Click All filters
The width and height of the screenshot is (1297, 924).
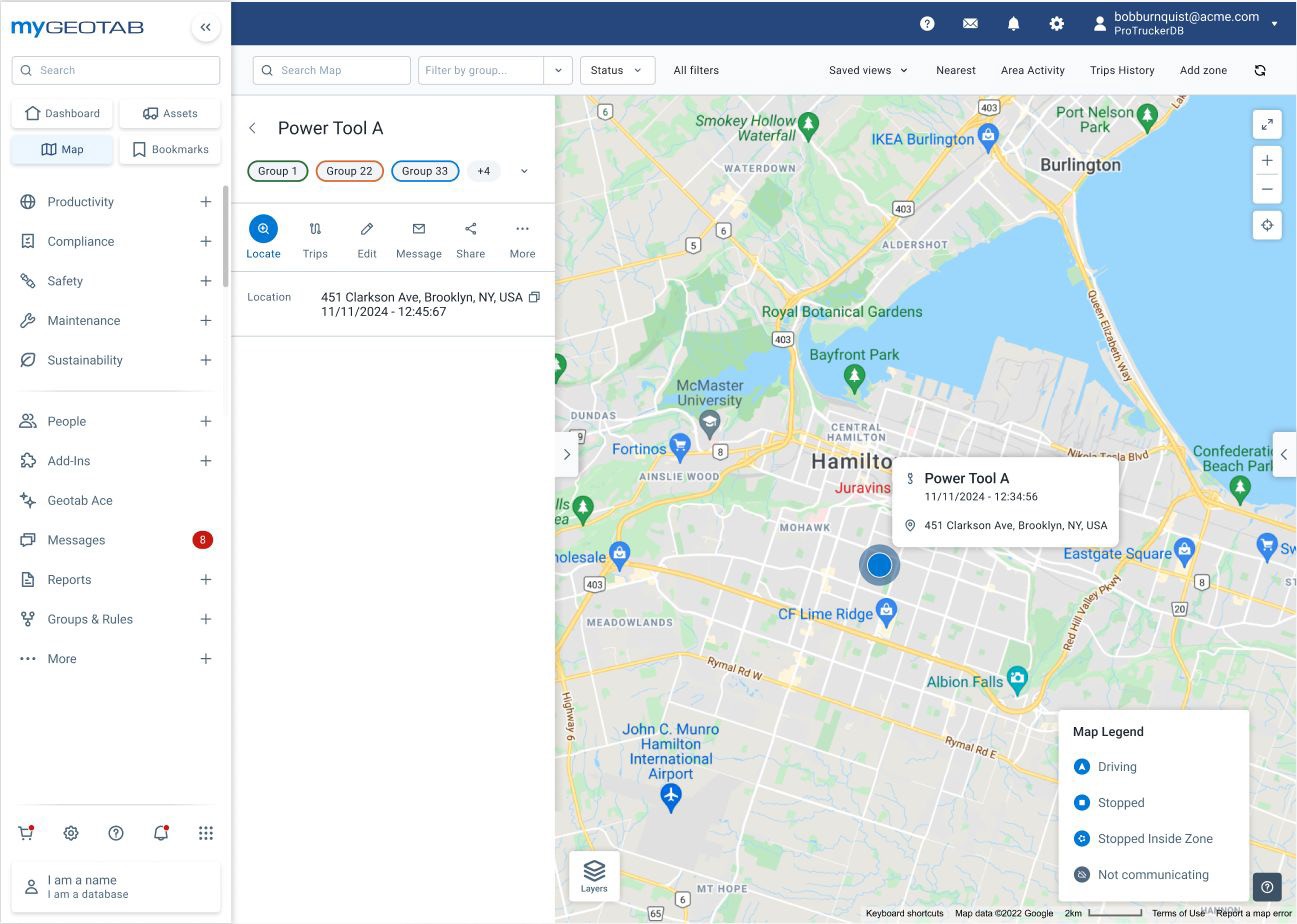696,70
